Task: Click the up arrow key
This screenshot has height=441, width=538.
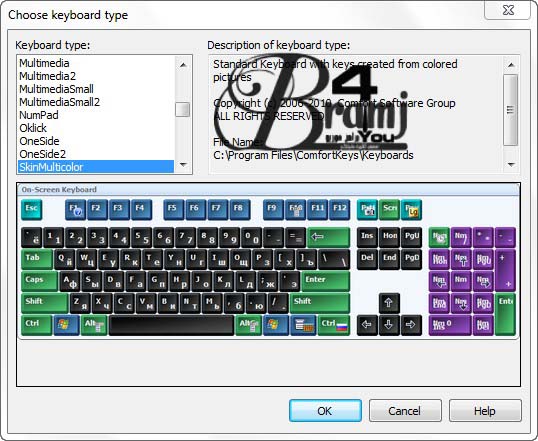Action: pos(389,303)
